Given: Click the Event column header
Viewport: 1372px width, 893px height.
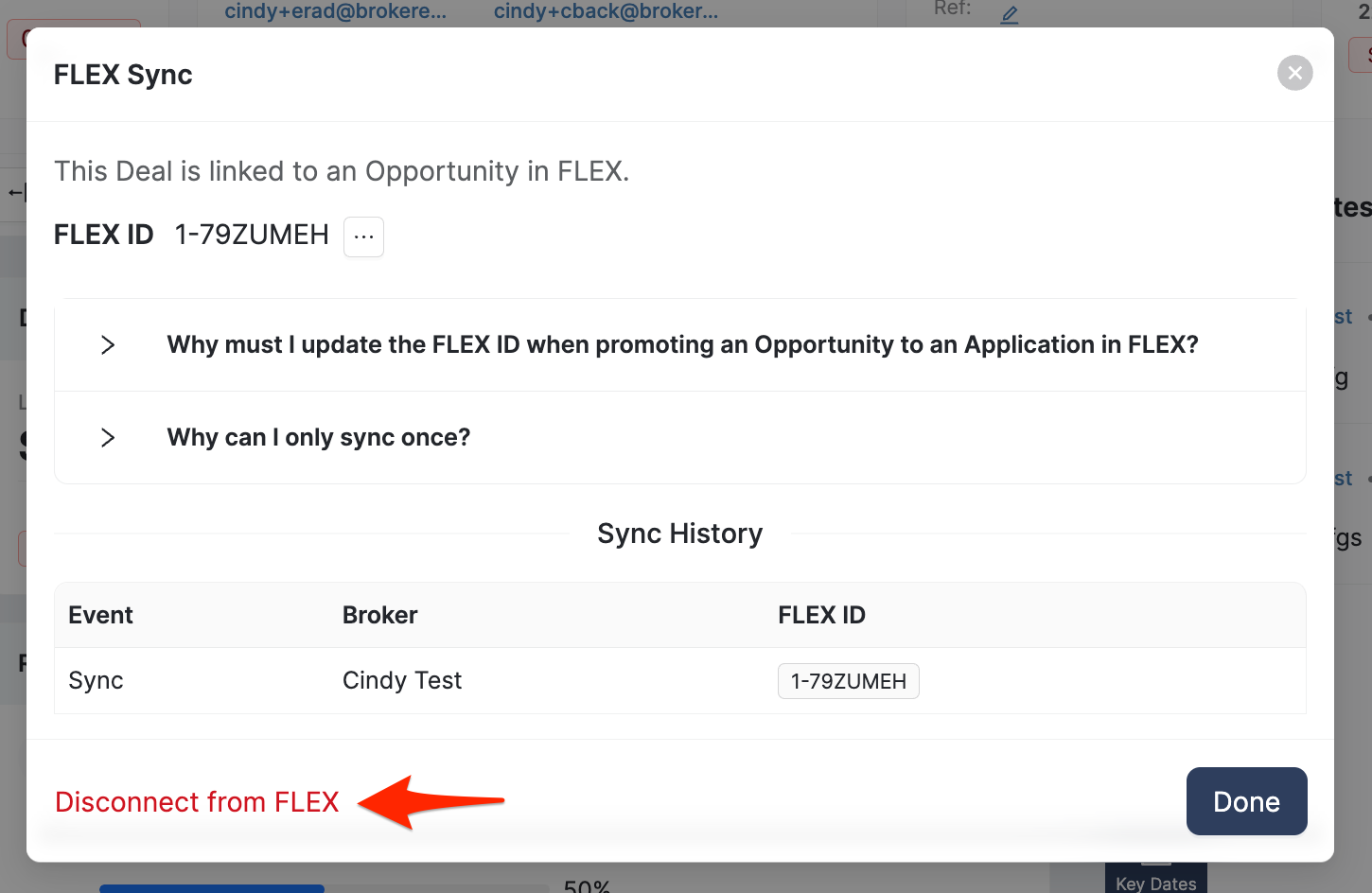Looking at the screenshot, I should coord(100,616).
